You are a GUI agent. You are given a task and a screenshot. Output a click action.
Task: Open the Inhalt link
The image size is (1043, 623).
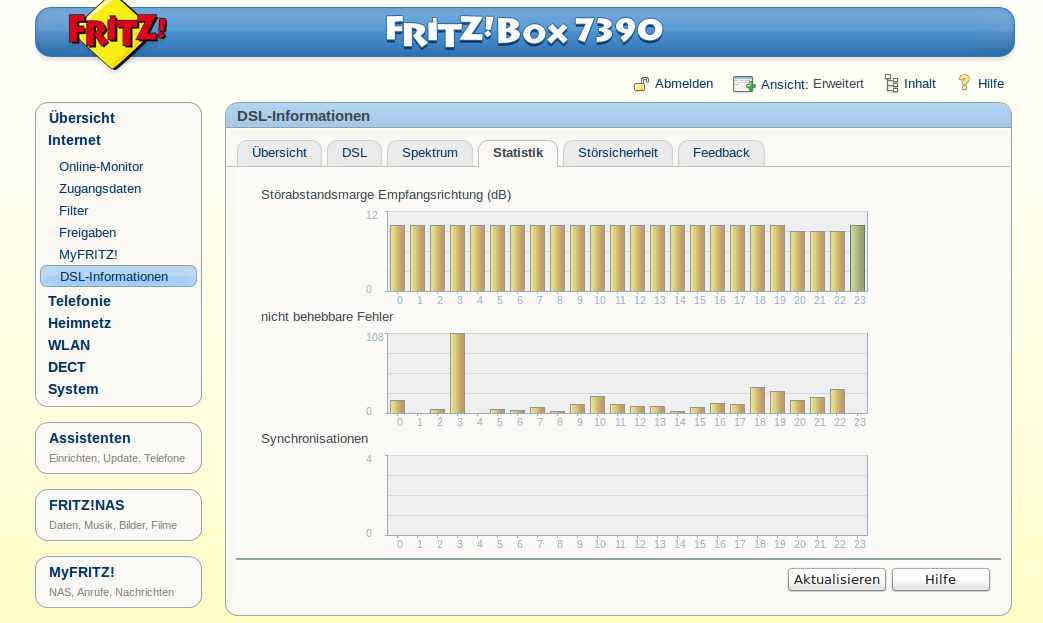(920, 84)
